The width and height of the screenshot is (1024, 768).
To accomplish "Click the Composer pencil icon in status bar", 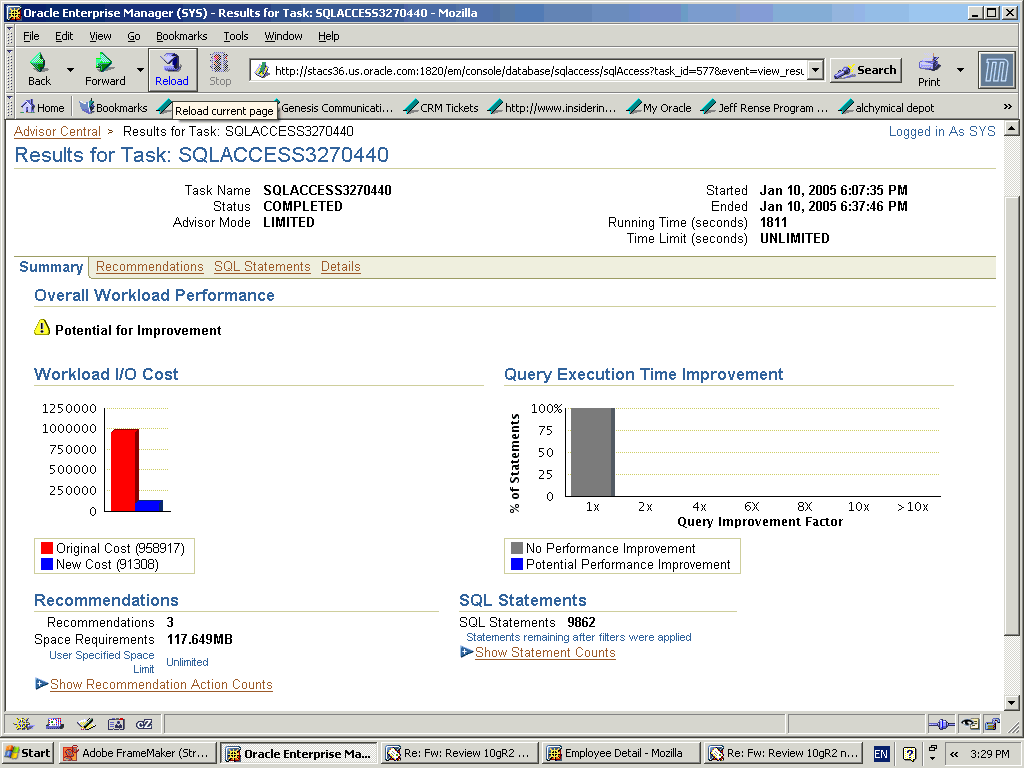I will (86, 724).
